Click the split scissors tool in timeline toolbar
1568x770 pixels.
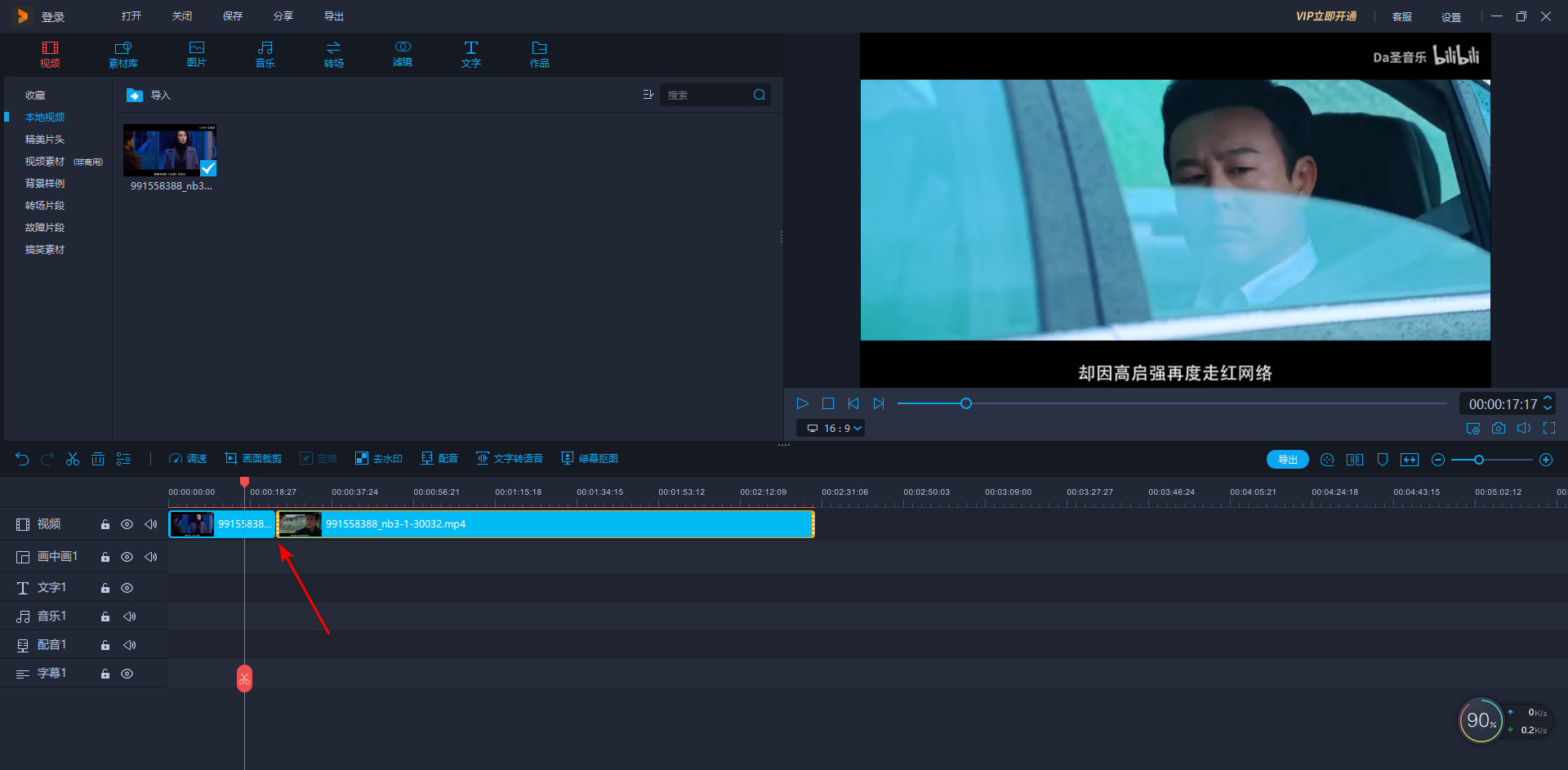point(73,459)
